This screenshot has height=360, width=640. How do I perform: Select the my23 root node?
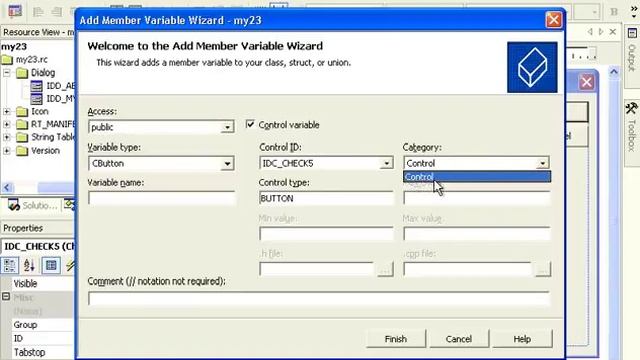click(x=14, y=47)
